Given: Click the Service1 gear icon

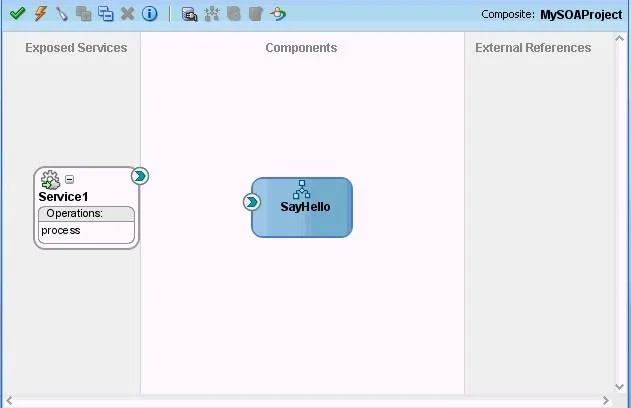Looking at the screenshot, I should click(x=50, y=180).
